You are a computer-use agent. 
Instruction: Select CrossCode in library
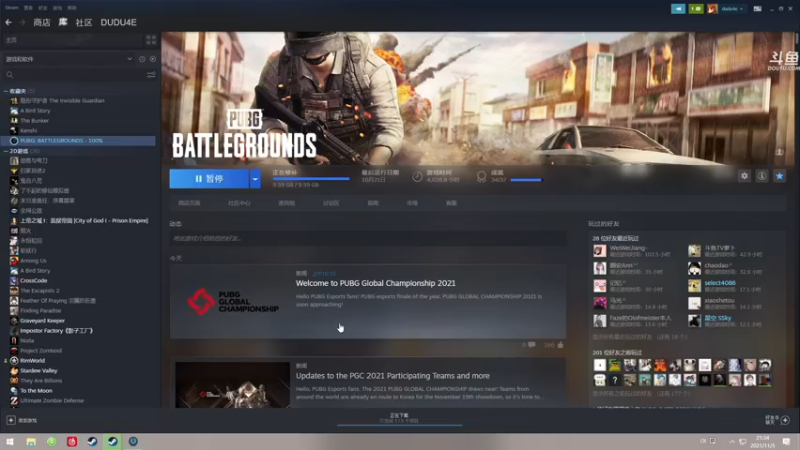34,281
